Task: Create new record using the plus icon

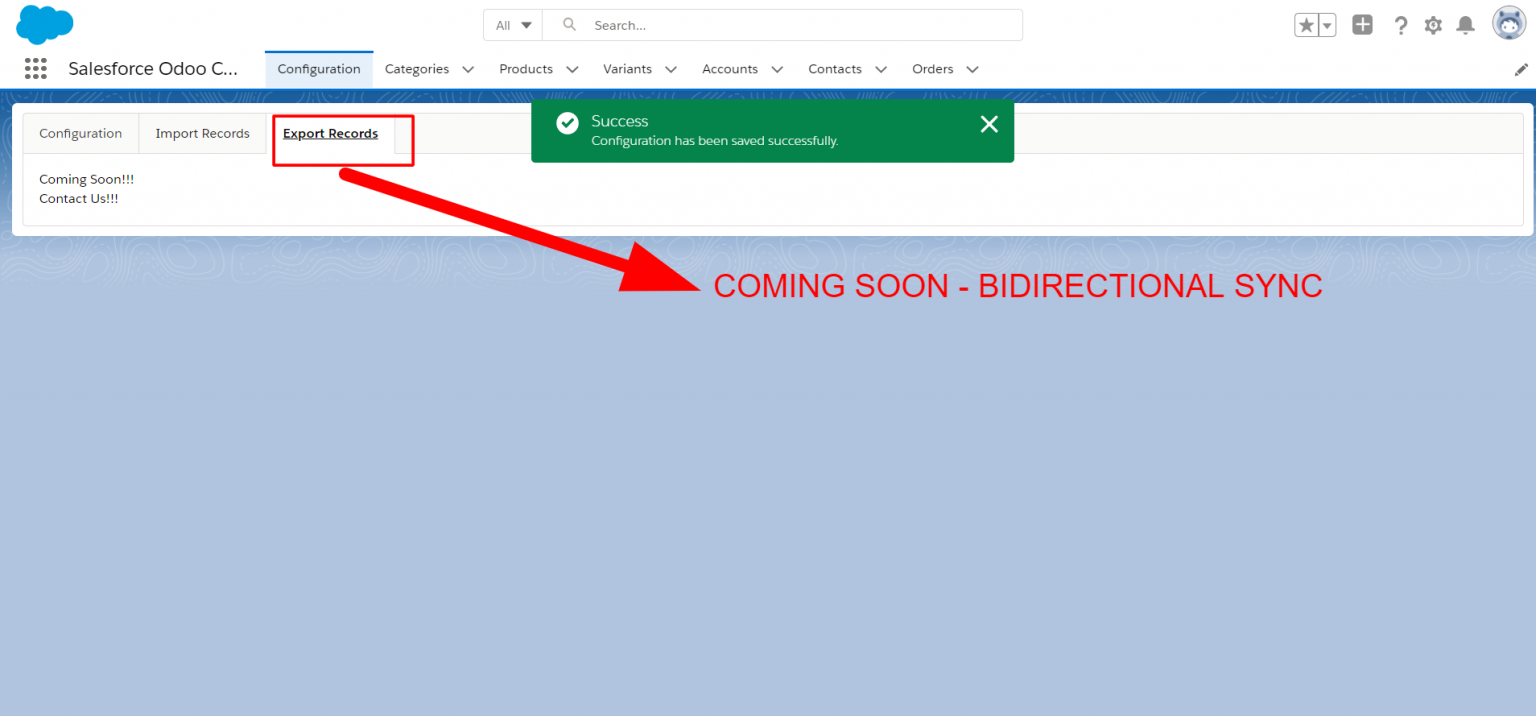Action: pyautogui.click(x=1362, y=25)
